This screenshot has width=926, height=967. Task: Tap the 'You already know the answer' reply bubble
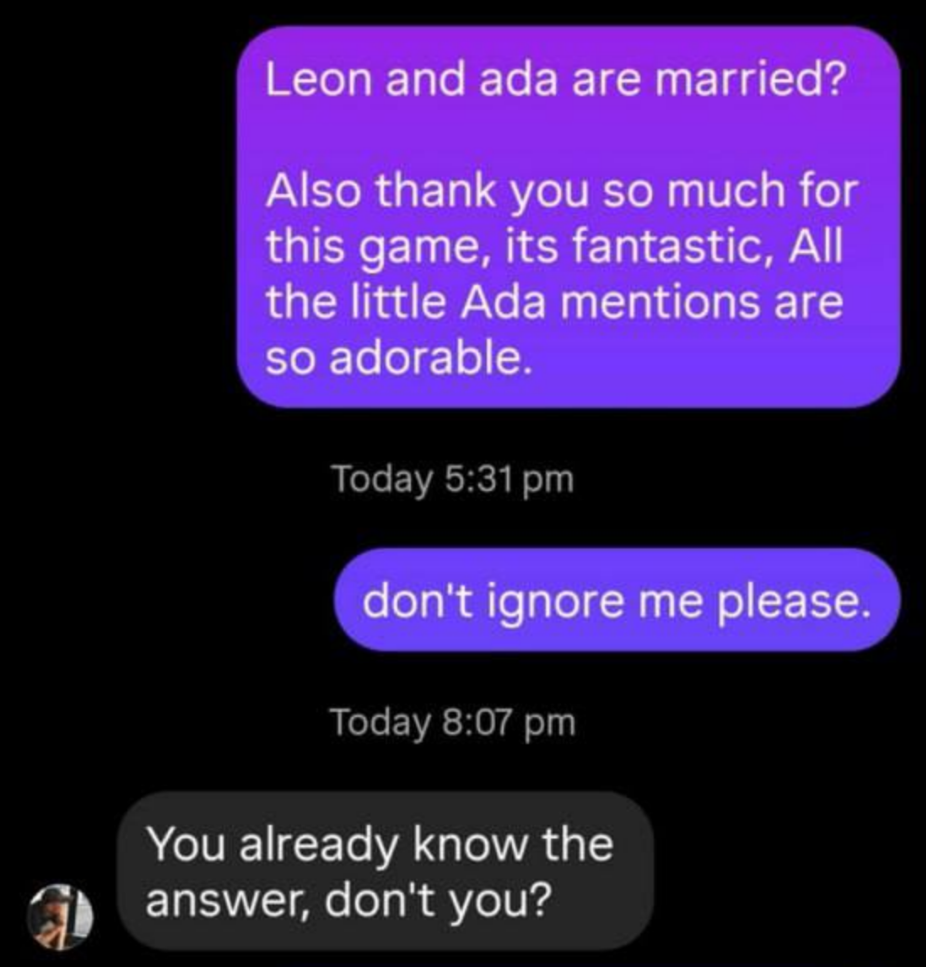click(x=385, y=871)
